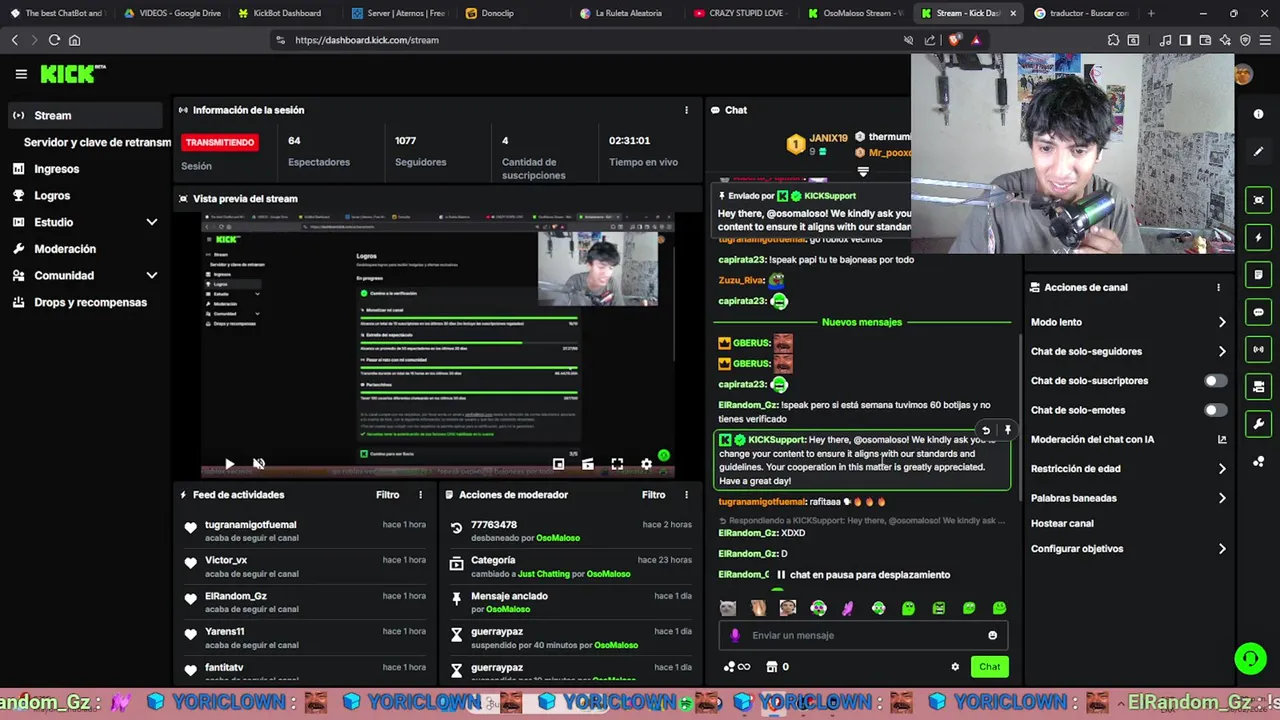The height and width of the screenshot is (720, 1280).
Task: Open the hamburger menu beside the KICK logo
Action: coord(21,74)
